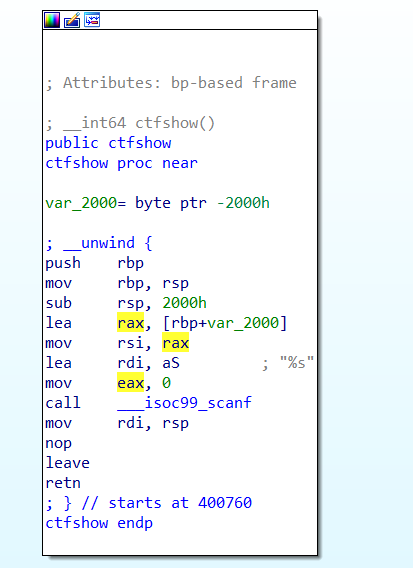Click the 'ctfshow proc near' line
This screenshot has width=413, height=568.
[x=121, y=163]
